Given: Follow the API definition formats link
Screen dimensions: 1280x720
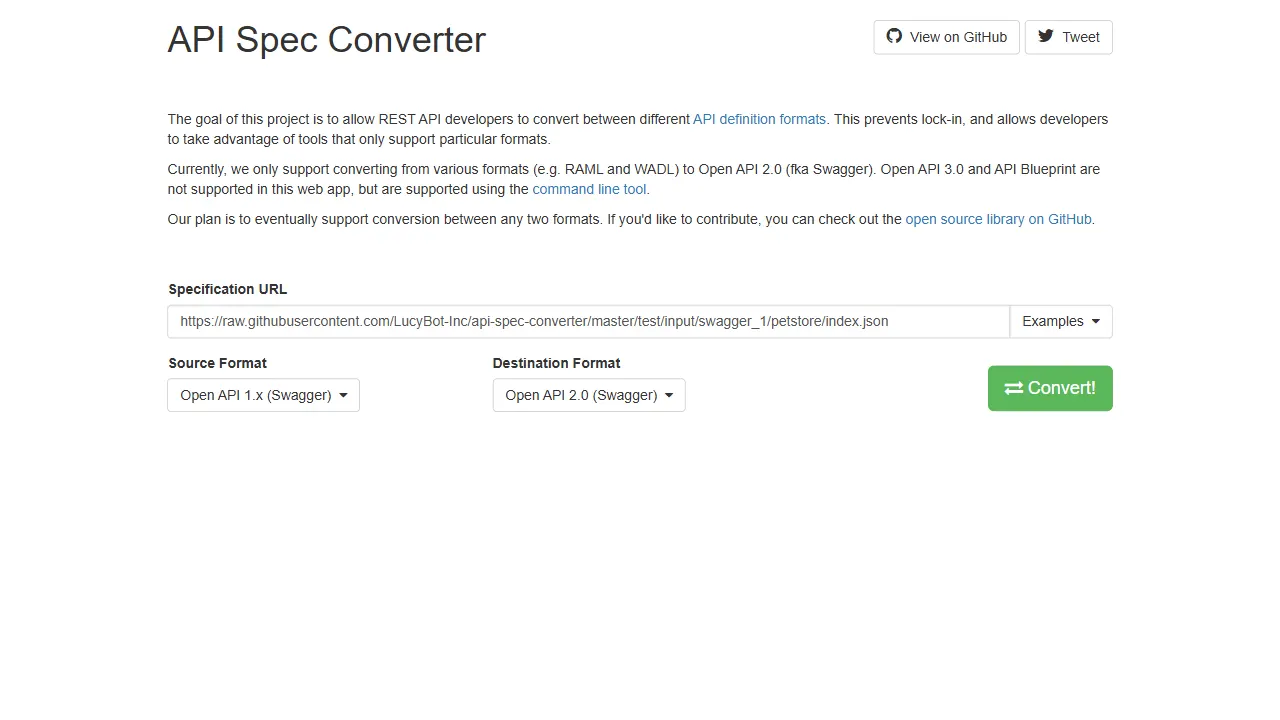Looking at the screenshot, I should [759, 119].
